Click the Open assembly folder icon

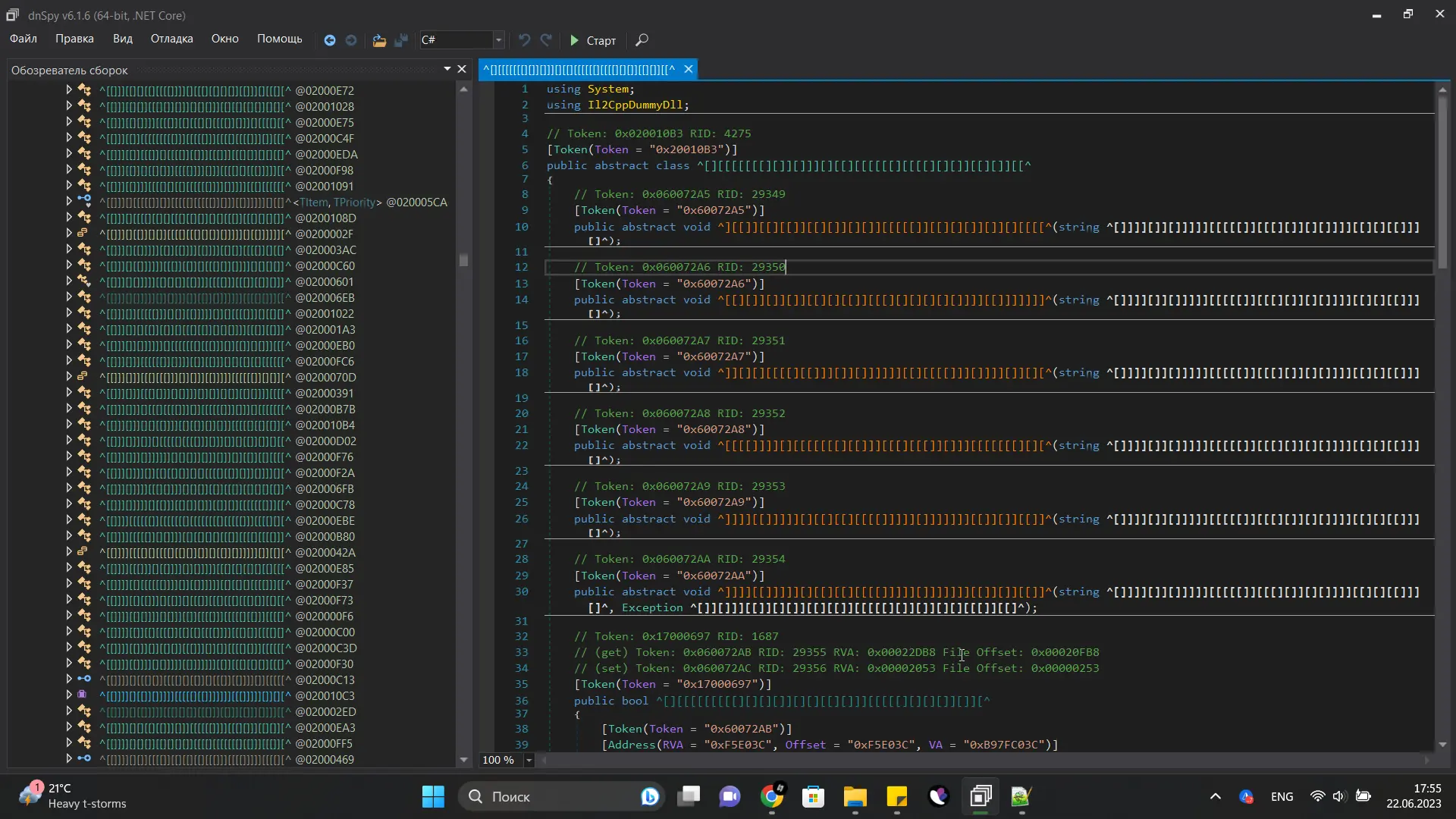coord(379,40)
